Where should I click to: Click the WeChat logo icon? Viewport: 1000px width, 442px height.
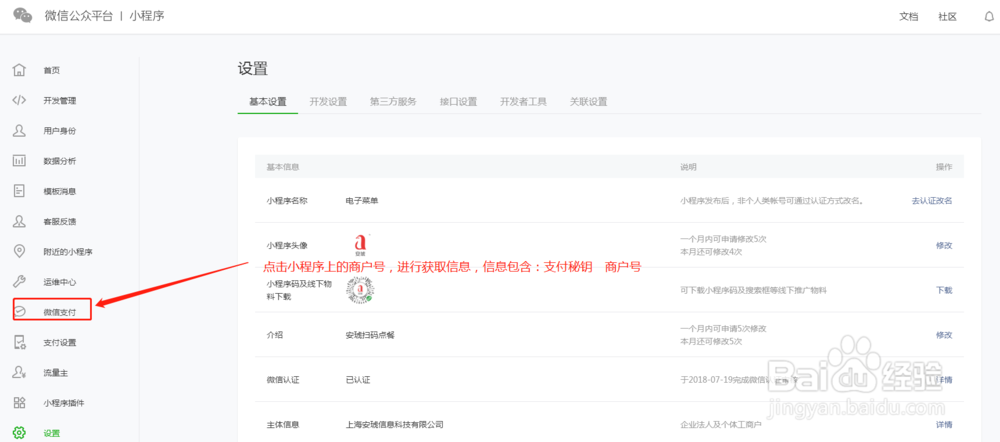(x=23, y=15)
